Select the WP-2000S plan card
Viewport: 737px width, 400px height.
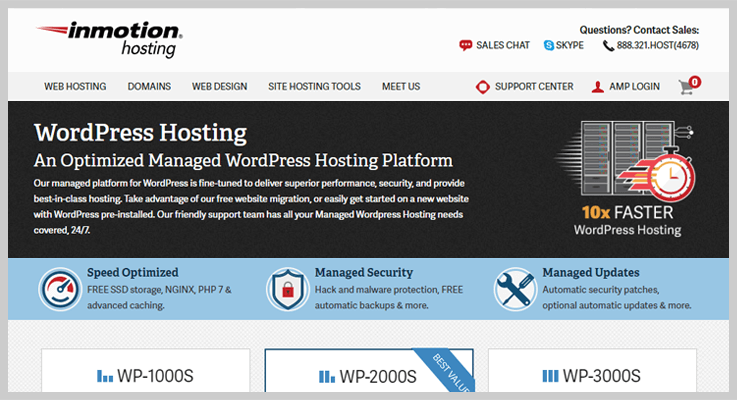[369, 370]
